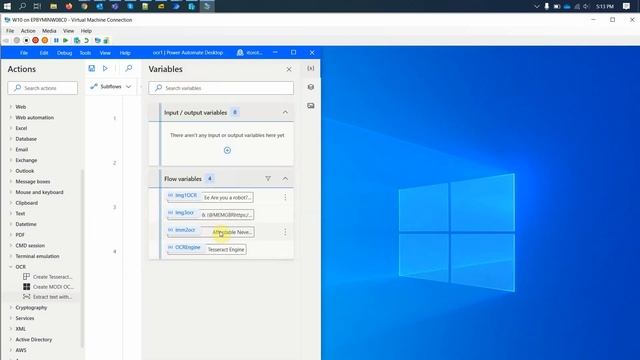Click the 'Are you a robot?' value of Img1OCR
The image size is (640, 360).
click(227, 198)
